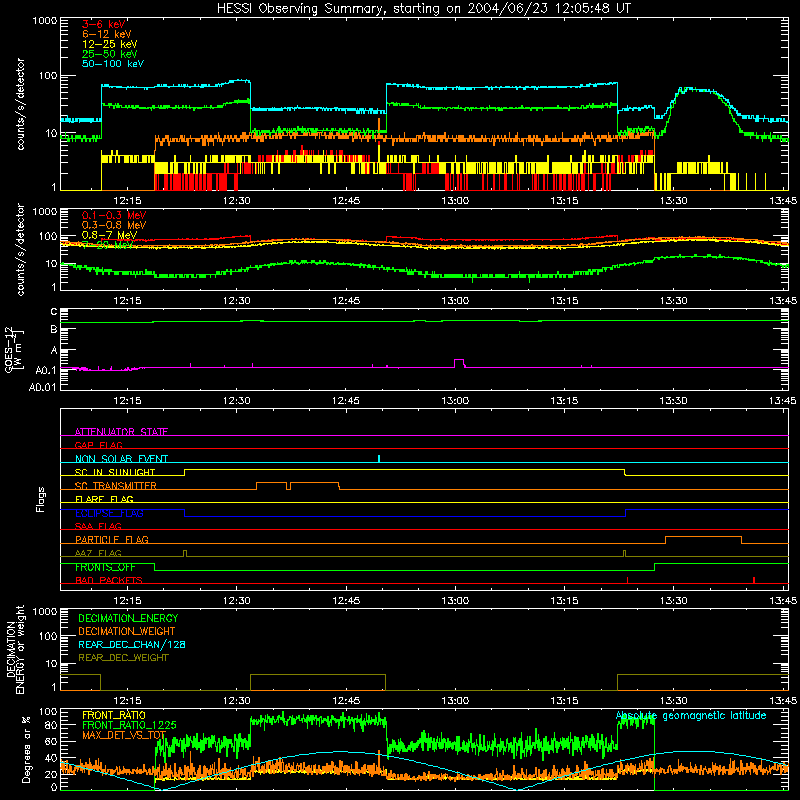Click the B tick label on GOES axis
This screenshot has height=800, width=800.
(54, 330)
